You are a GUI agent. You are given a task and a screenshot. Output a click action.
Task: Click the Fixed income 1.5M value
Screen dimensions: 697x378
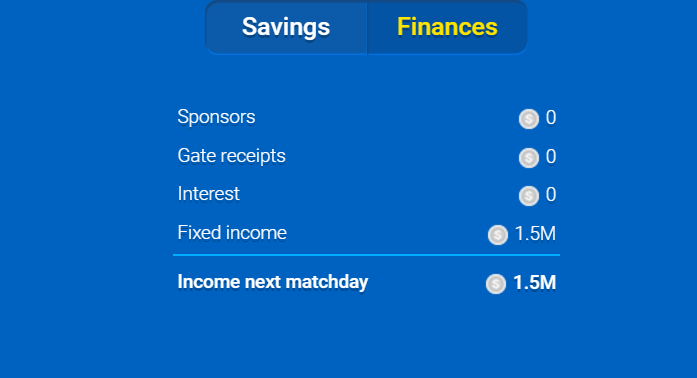[535, 234]
